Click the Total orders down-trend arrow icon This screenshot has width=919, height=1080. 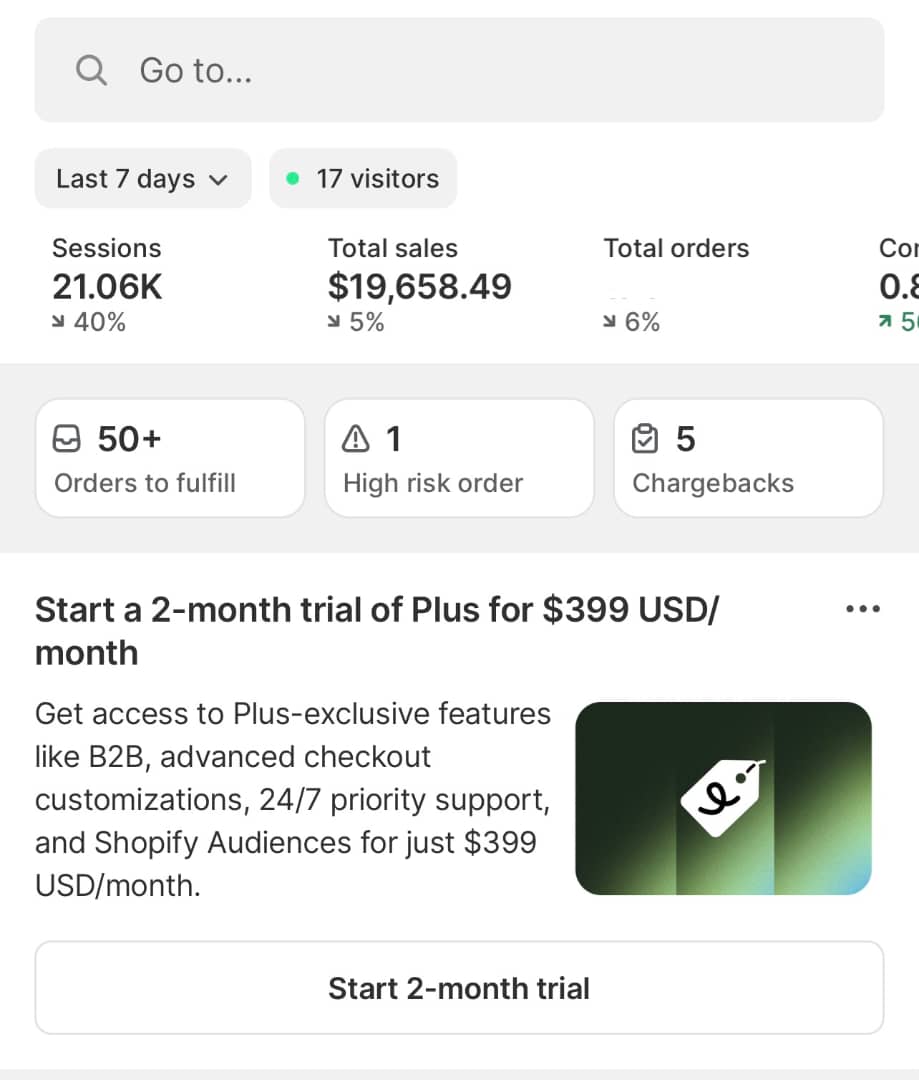tap(611, 322)
